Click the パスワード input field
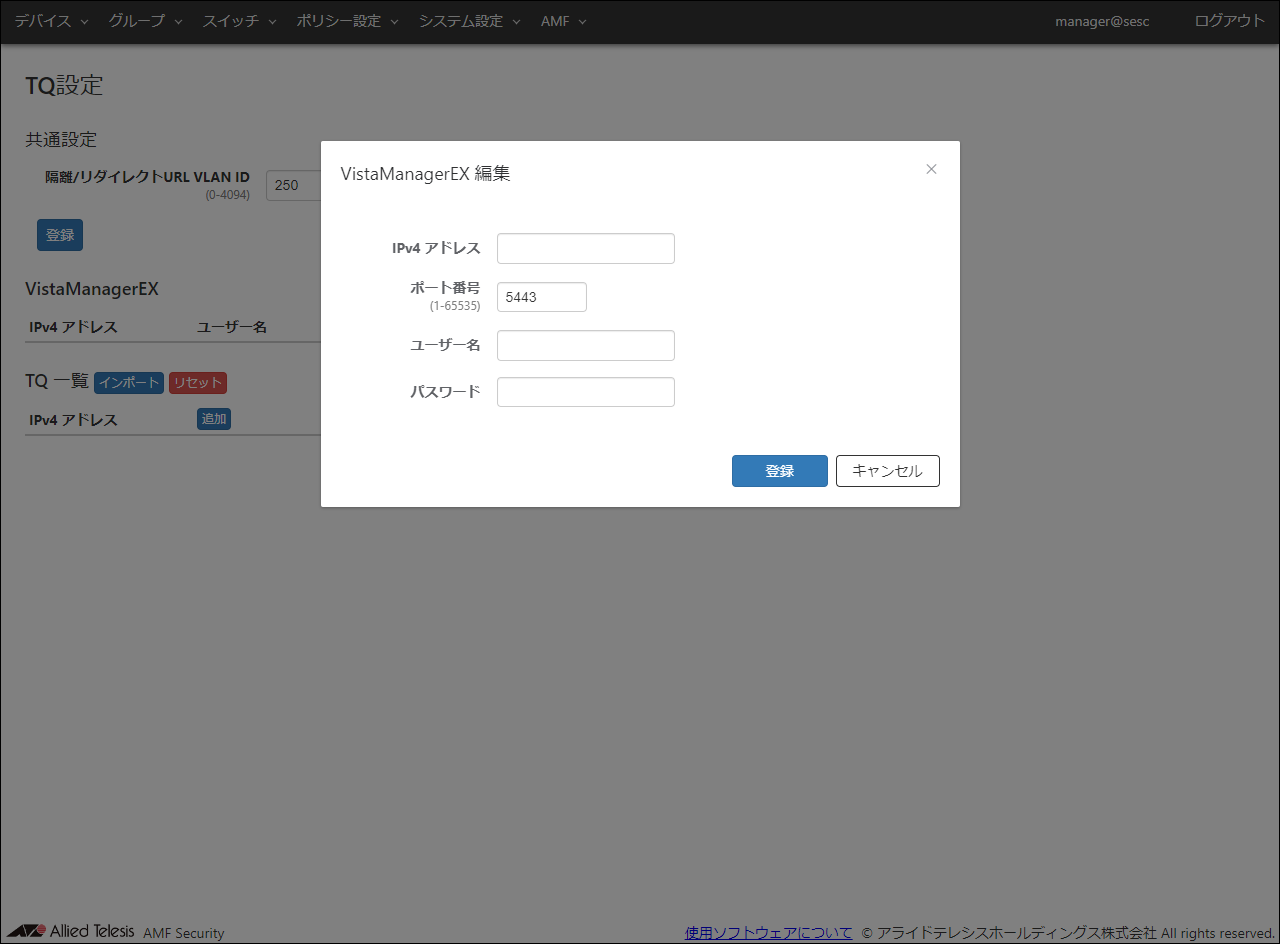Viewport: 1280px width, 944px height. (x=585, y=392)
